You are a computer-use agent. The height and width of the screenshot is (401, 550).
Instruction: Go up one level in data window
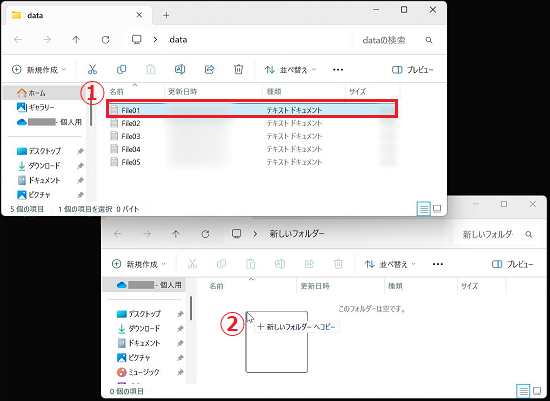76,40
